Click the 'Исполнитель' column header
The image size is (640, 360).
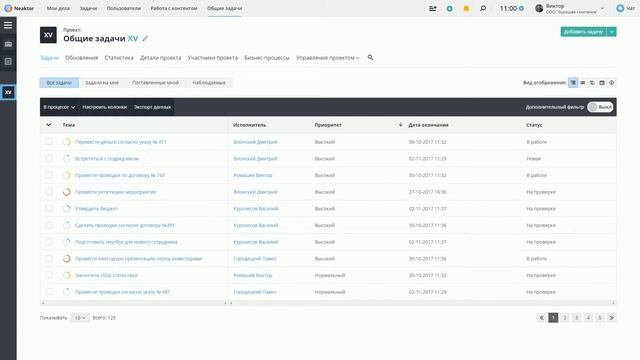pyautogui.click(x=250, y=125)
